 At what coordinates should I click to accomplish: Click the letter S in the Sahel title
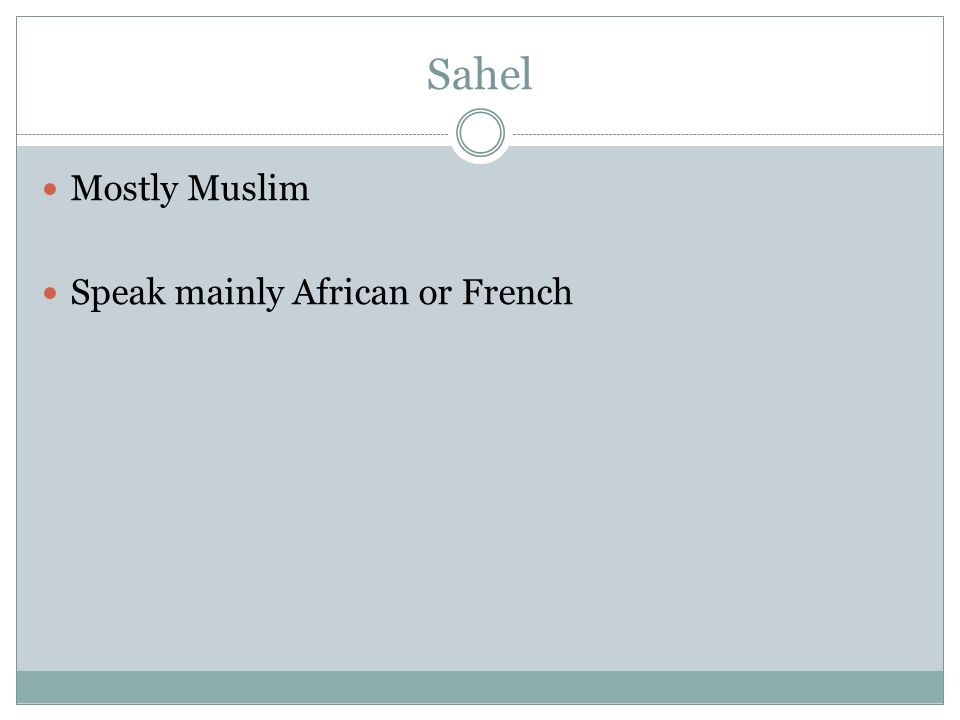pos(438,75)
